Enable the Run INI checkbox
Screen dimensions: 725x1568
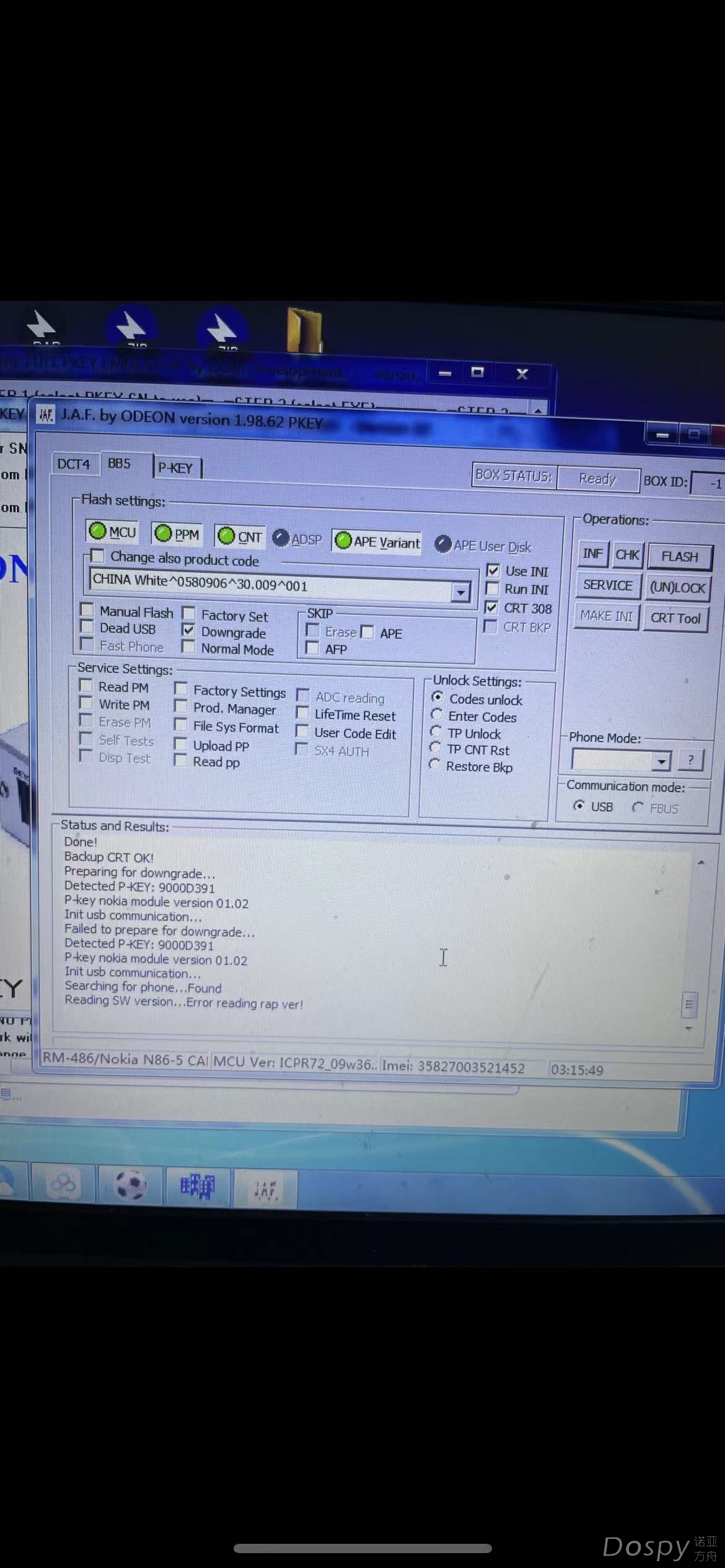tap(492, 588)
